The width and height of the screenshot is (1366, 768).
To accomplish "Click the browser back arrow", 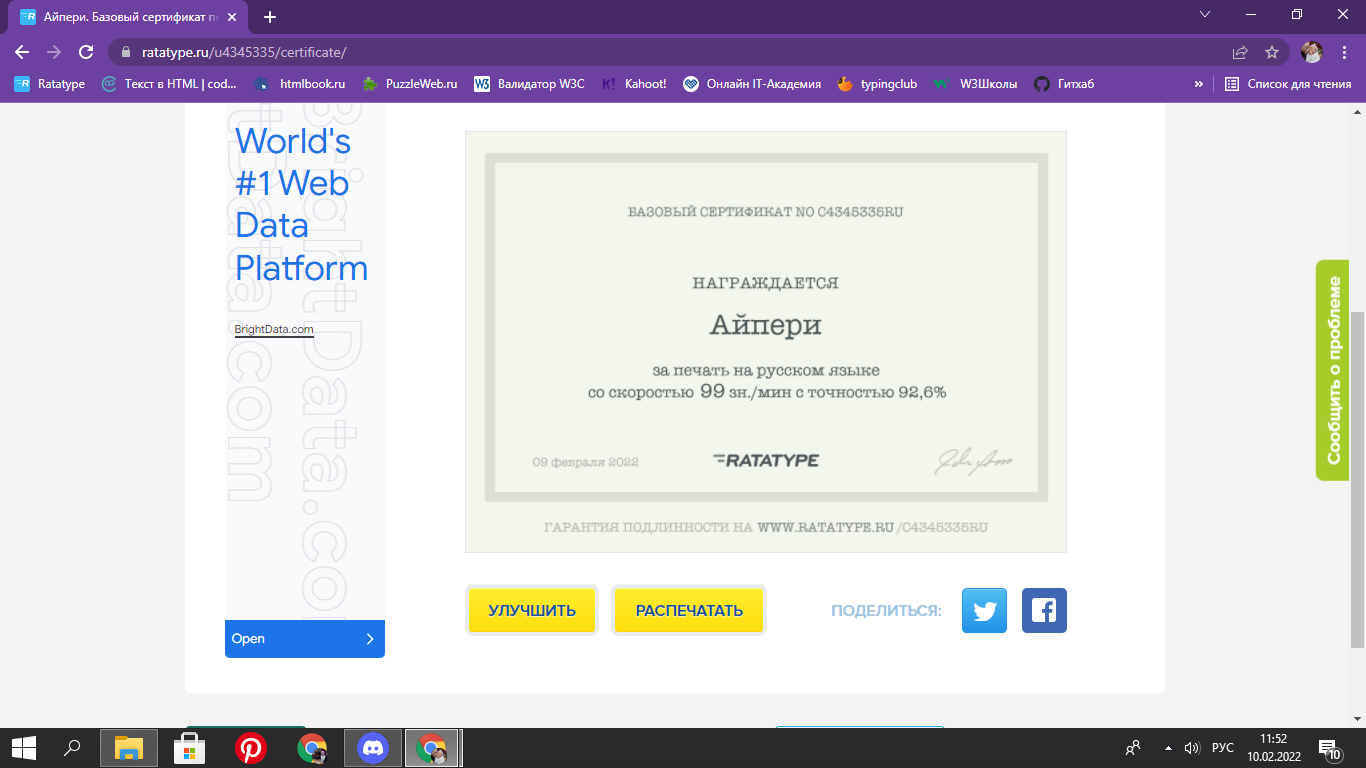I will pyautogui.click(x=22, y=52).
